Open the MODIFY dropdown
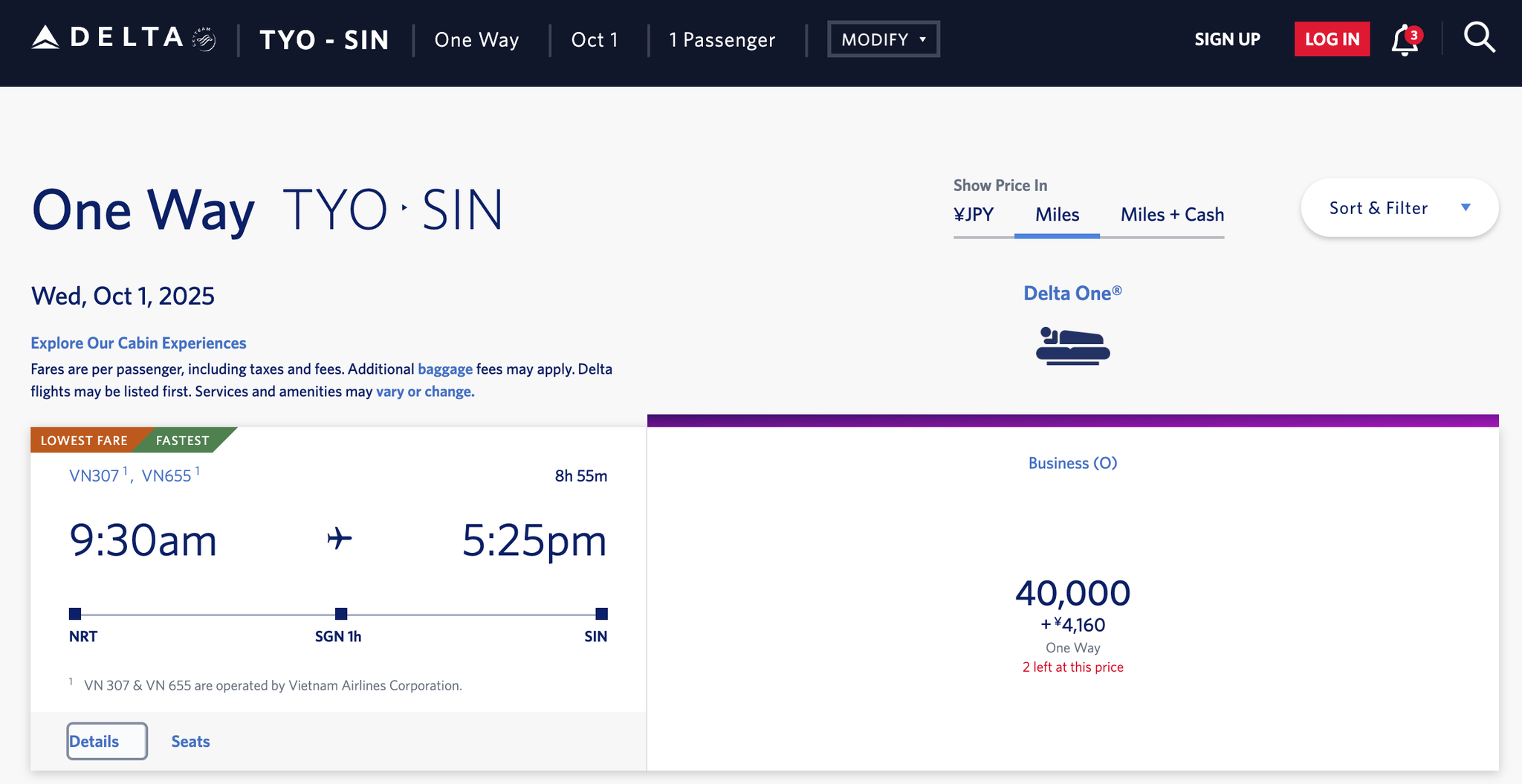Viewport: 1522px width, 784px height. tap(883, 39)
